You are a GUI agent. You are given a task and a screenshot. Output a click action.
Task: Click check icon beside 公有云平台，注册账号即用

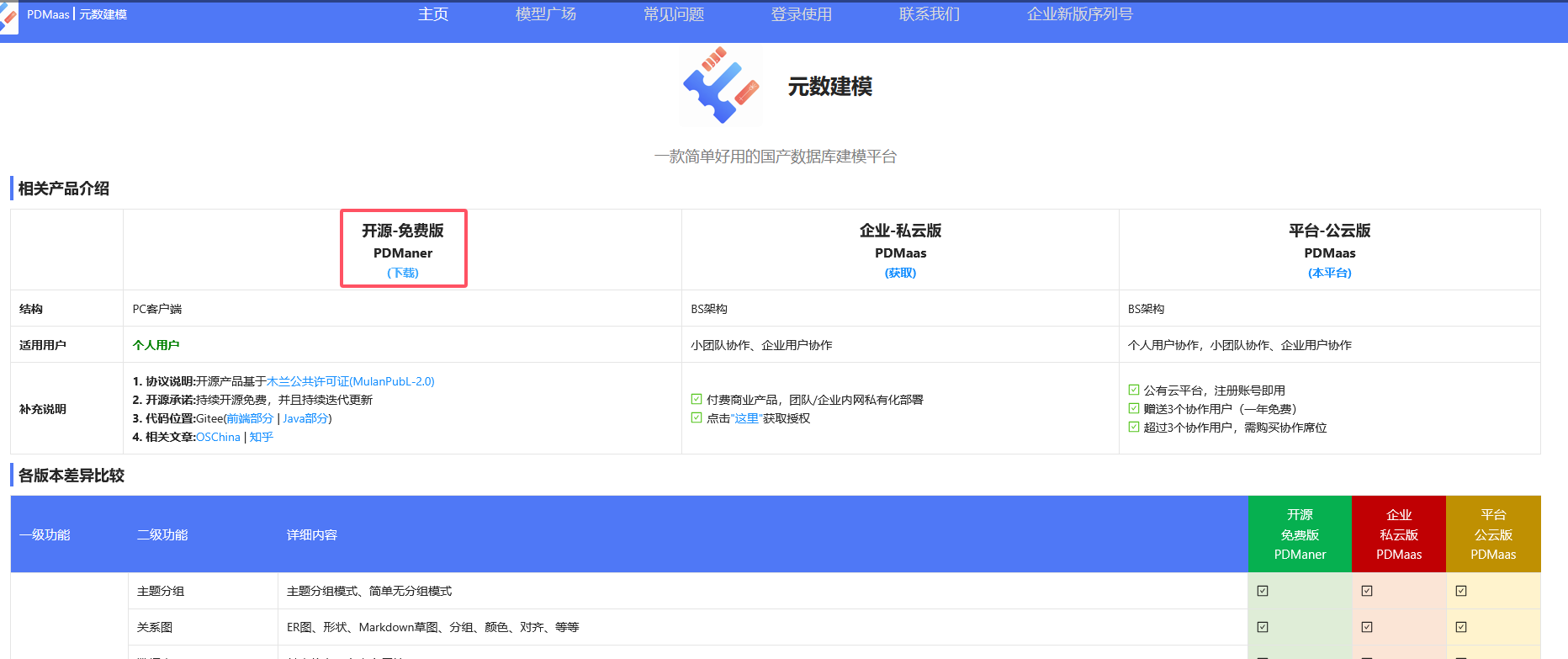point(1134,390)
